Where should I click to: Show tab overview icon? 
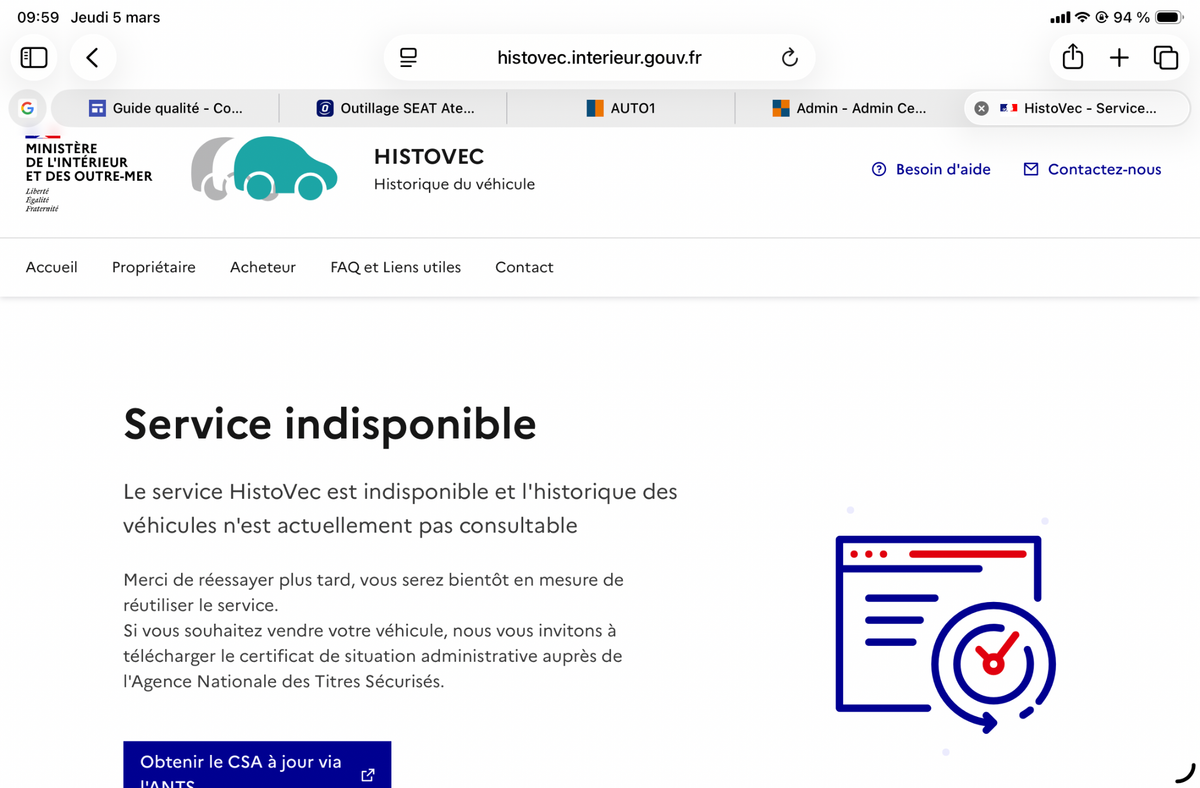click(x=1165, y=58)
